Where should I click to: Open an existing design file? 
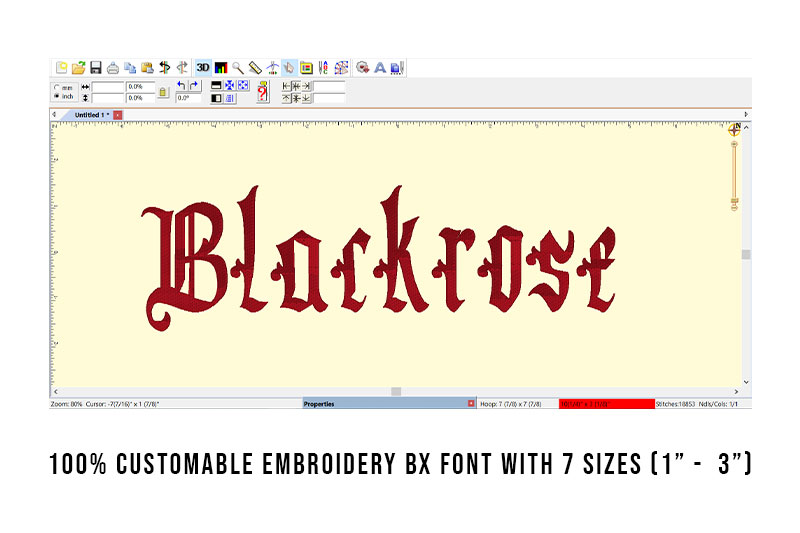[79, 67]
